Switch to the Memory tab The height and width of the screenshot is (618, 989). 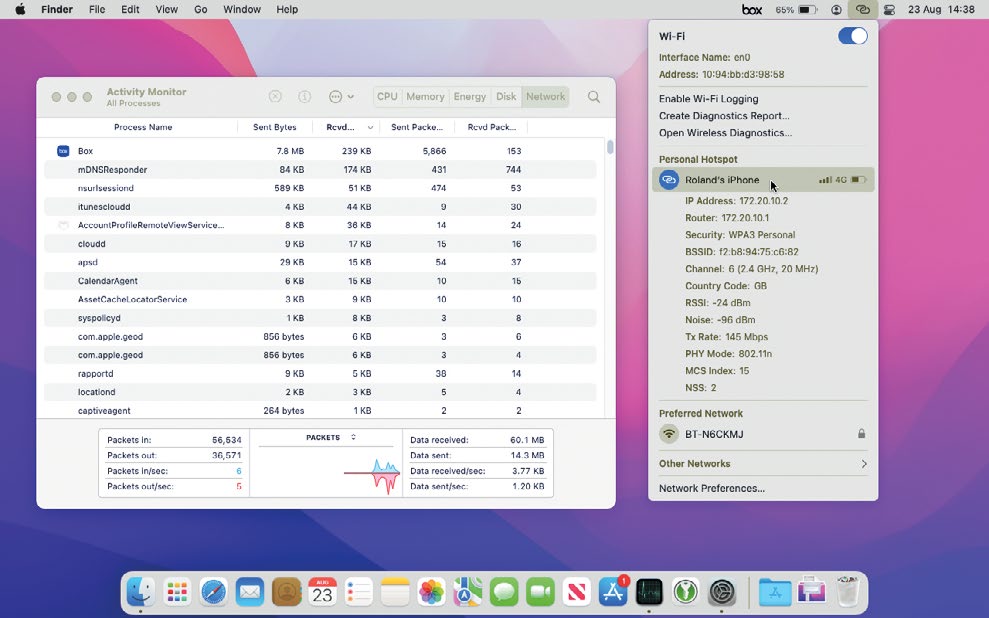click(x=425, y=96)
